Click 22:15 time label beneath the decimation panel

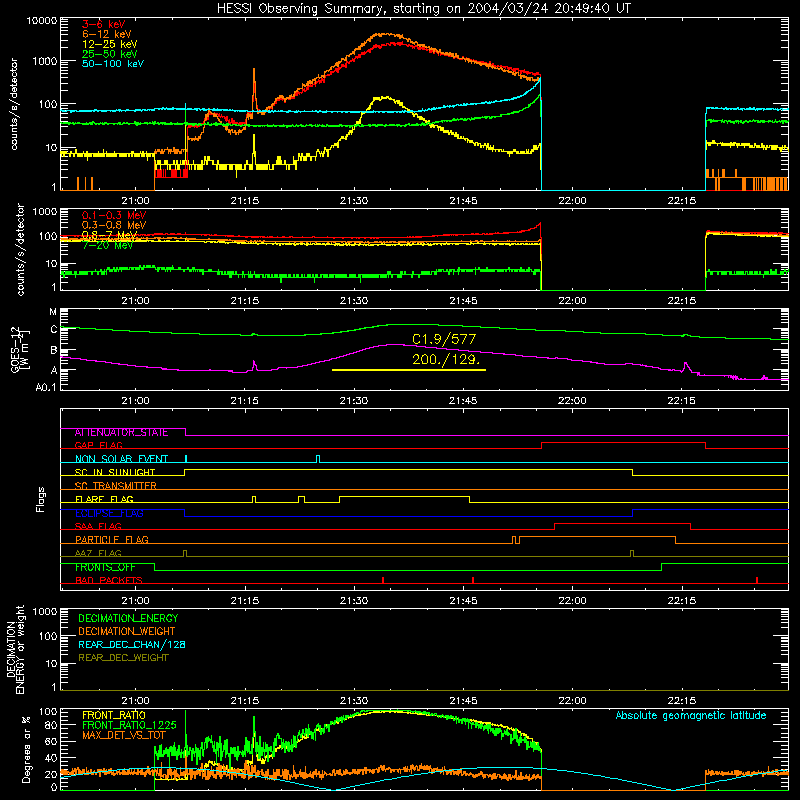[x=681, y=701]
